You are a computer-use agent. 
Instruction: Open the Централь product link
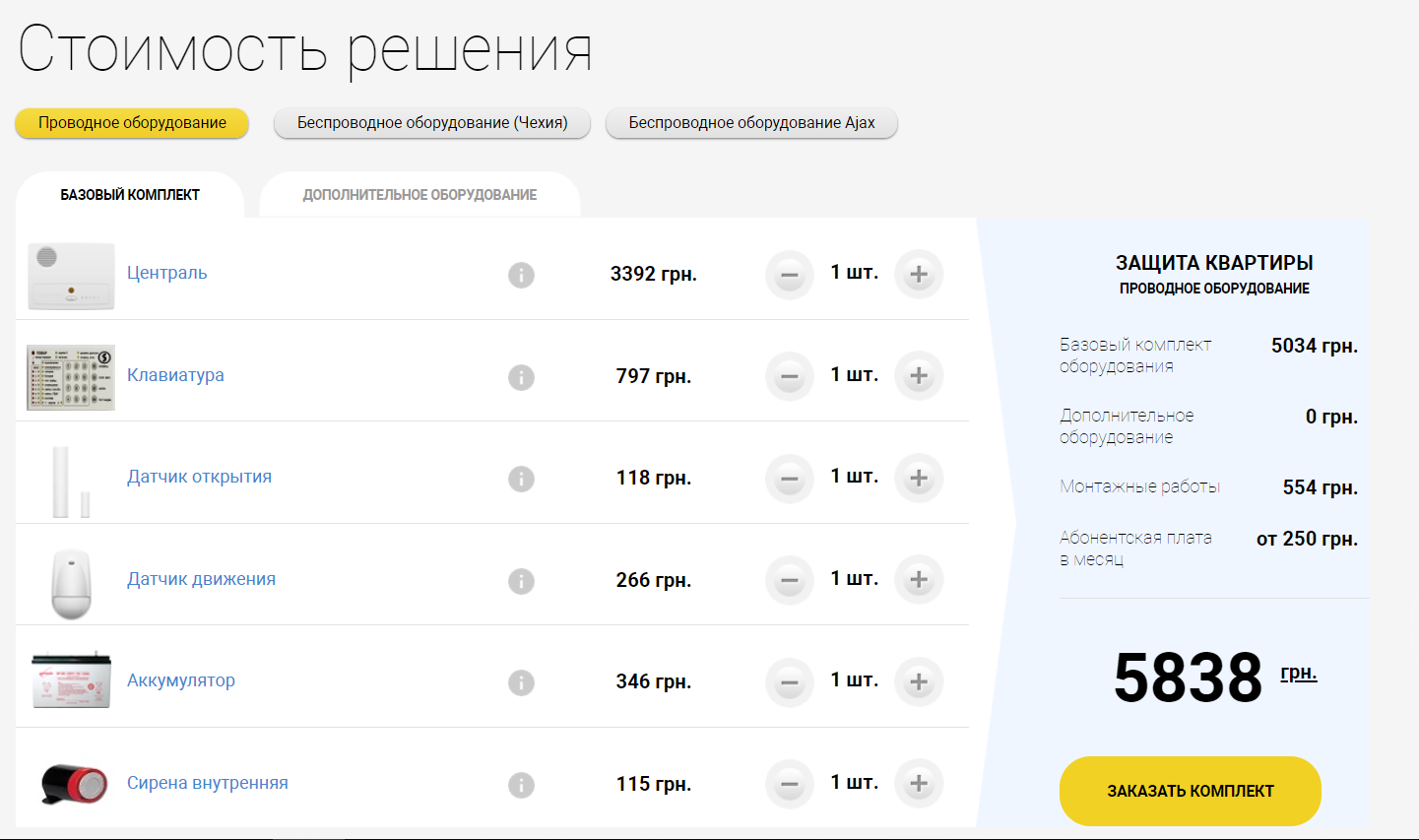point(166,273)
